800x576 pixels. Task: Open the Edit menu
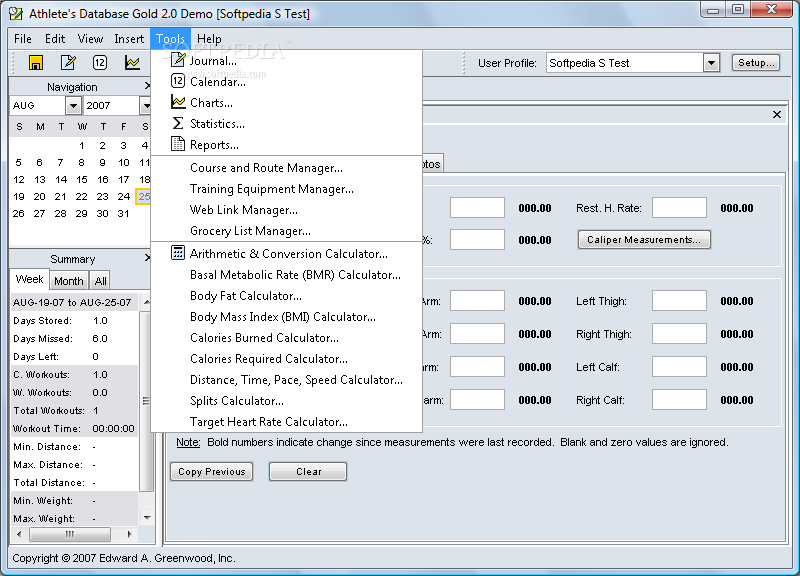click(x=55, y=39)
